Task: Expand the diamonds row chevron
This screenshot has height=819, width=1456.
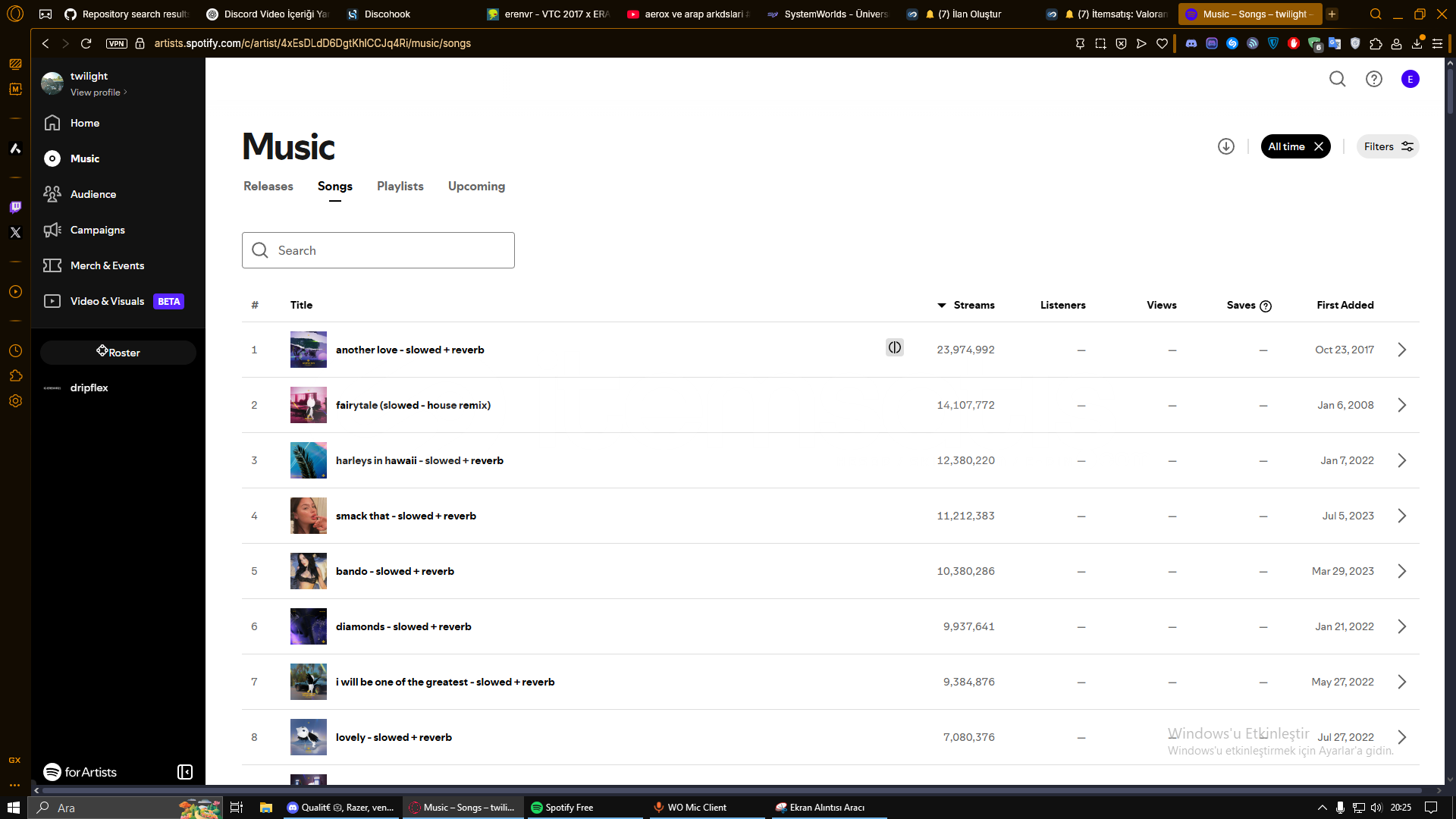Action: tap(1402, 626)
